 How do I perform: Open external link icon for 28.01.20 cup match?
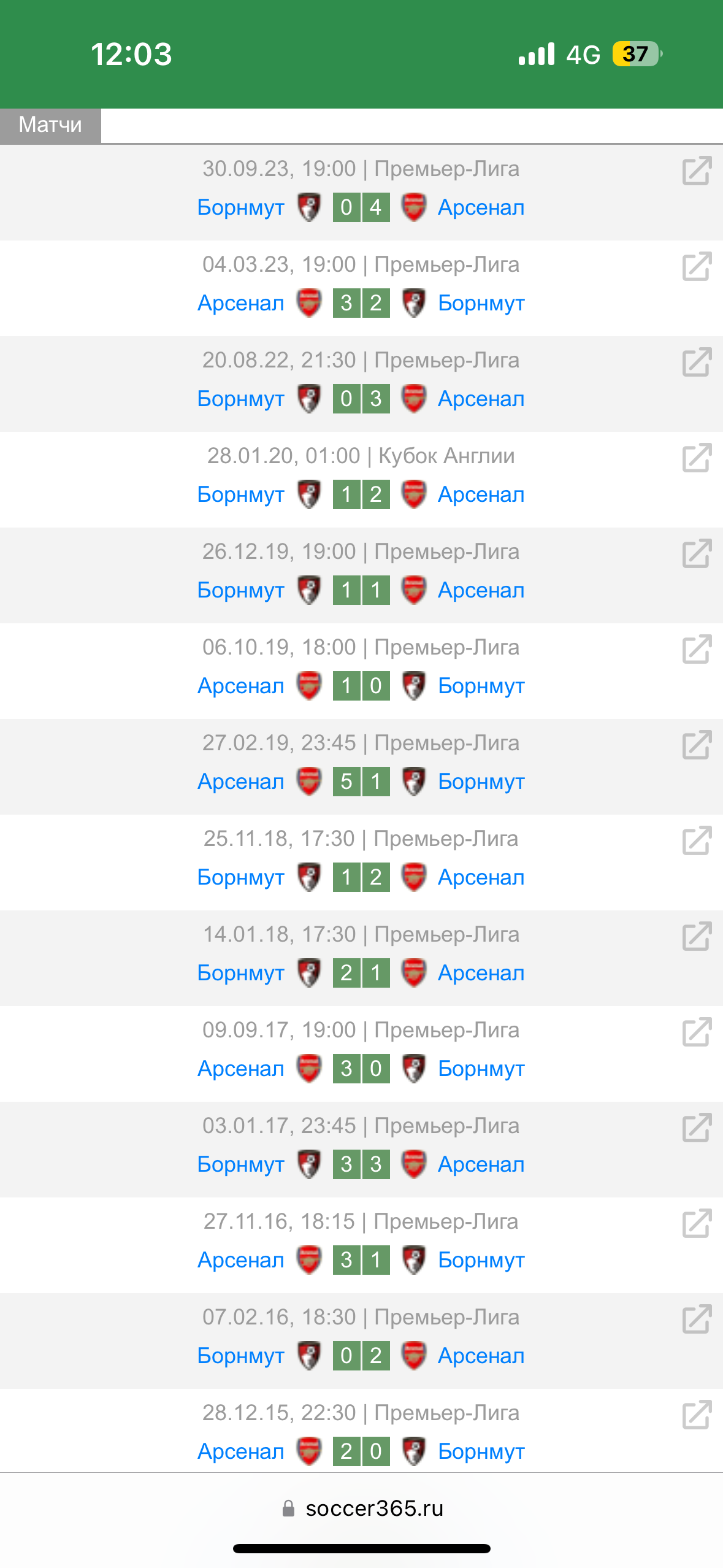pyautogui.click(x=697, y=458)
